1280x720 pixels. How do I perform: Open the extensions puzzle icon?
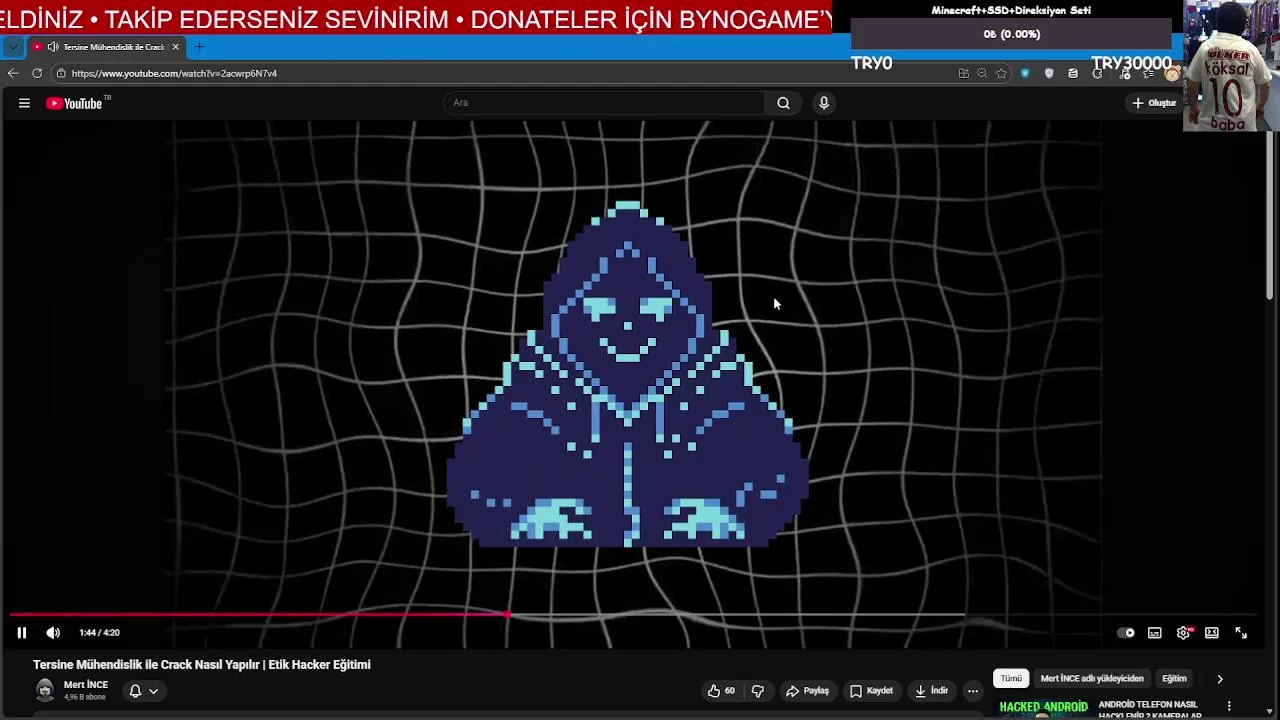[x=1098, y=73]
